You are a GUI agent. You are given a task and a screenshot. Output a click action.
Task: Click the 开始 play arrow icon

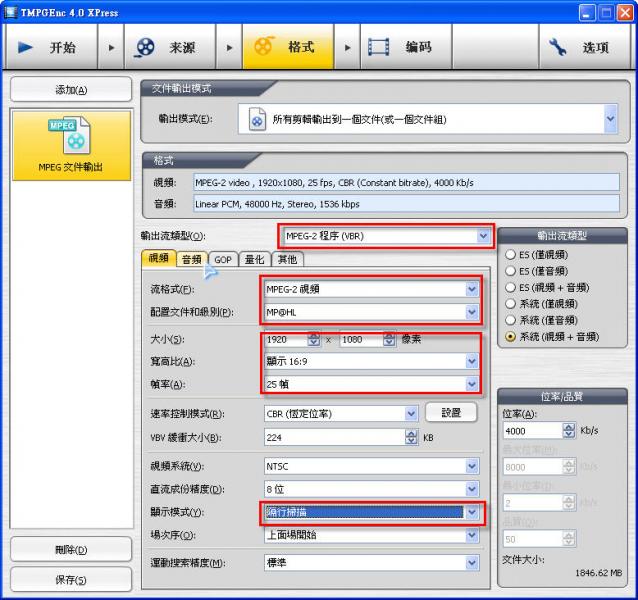27,47
